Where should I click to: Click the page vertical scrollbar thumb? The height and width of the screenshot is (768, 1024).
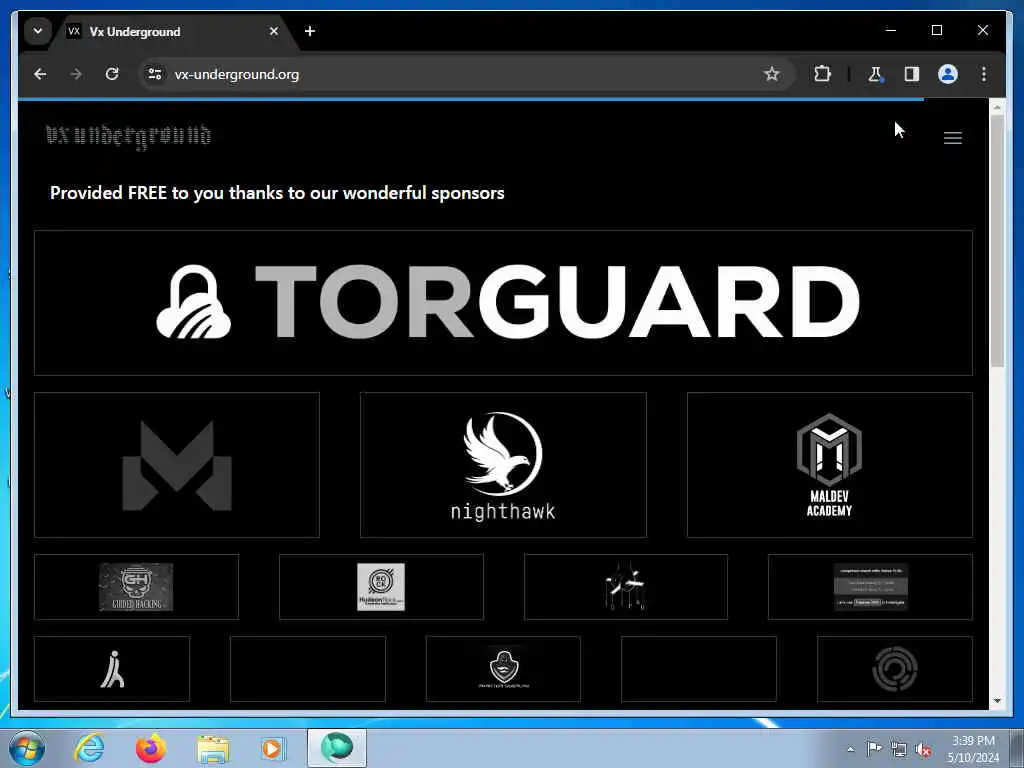(x=997, y=240)
